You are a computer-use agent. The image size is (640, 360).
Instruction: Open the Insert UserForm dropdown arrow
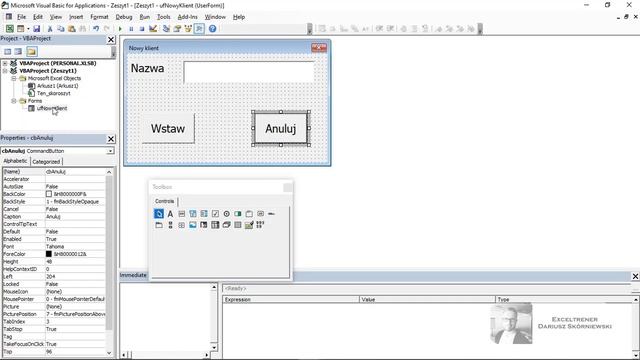[28, 29]
